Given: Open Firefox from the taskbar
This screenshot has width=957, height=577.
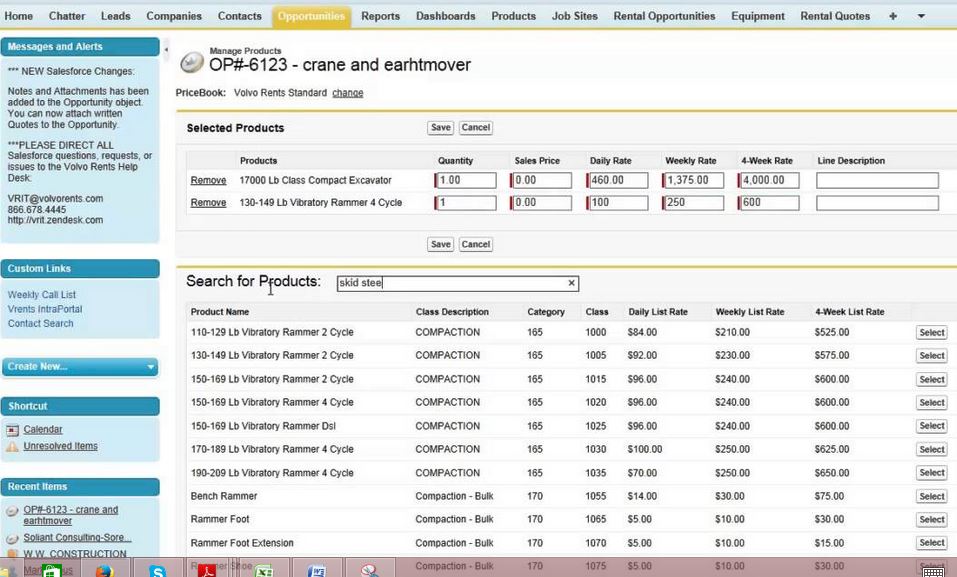Looking at the screenshot, I should (x=104, y=571).
